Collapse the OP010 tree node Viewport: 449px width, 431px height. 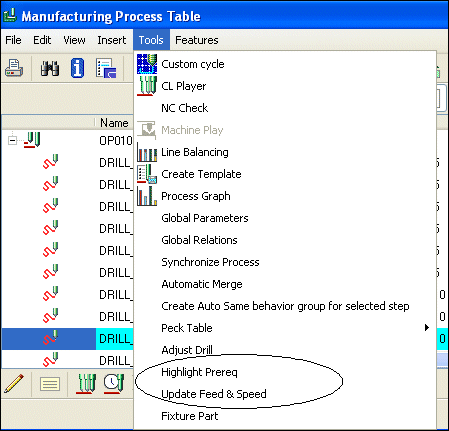point(12,141)
